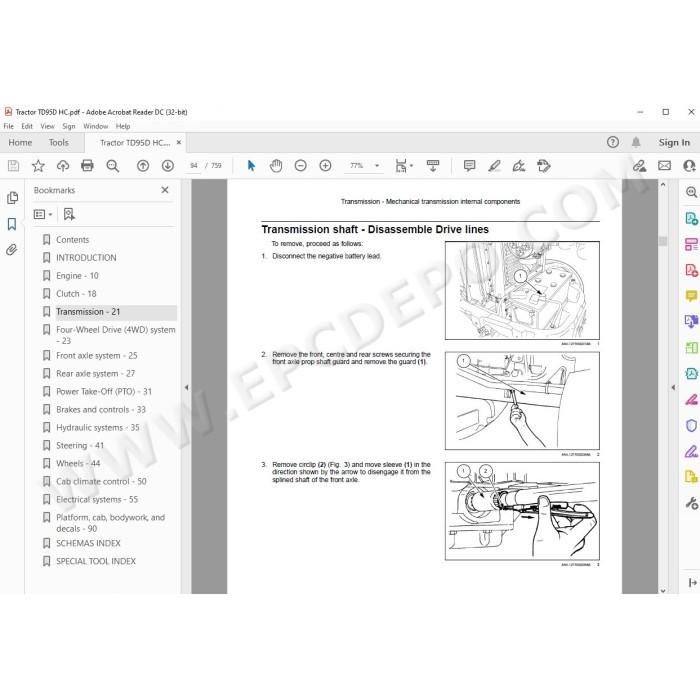Open the Protect shield tool icon
The height and width of the screenshot is (700, 700).
click(691, 425)
